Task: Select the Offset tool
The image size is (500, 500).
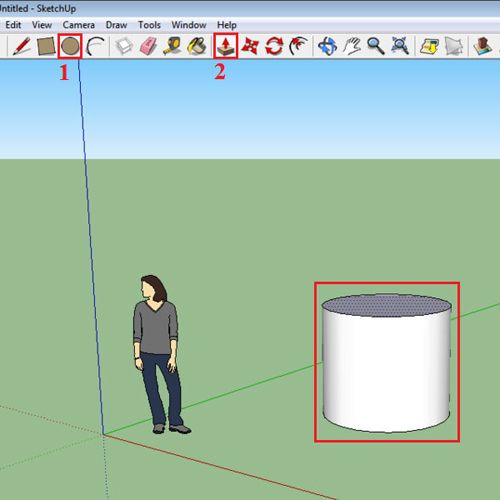Action: point(298,46)
